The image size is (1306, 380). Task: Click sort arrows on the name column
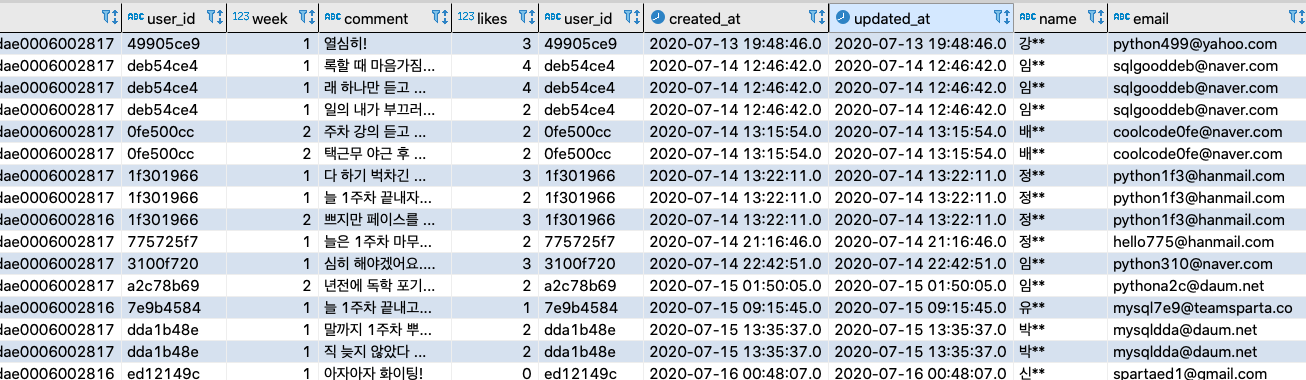pos(1100,18)
